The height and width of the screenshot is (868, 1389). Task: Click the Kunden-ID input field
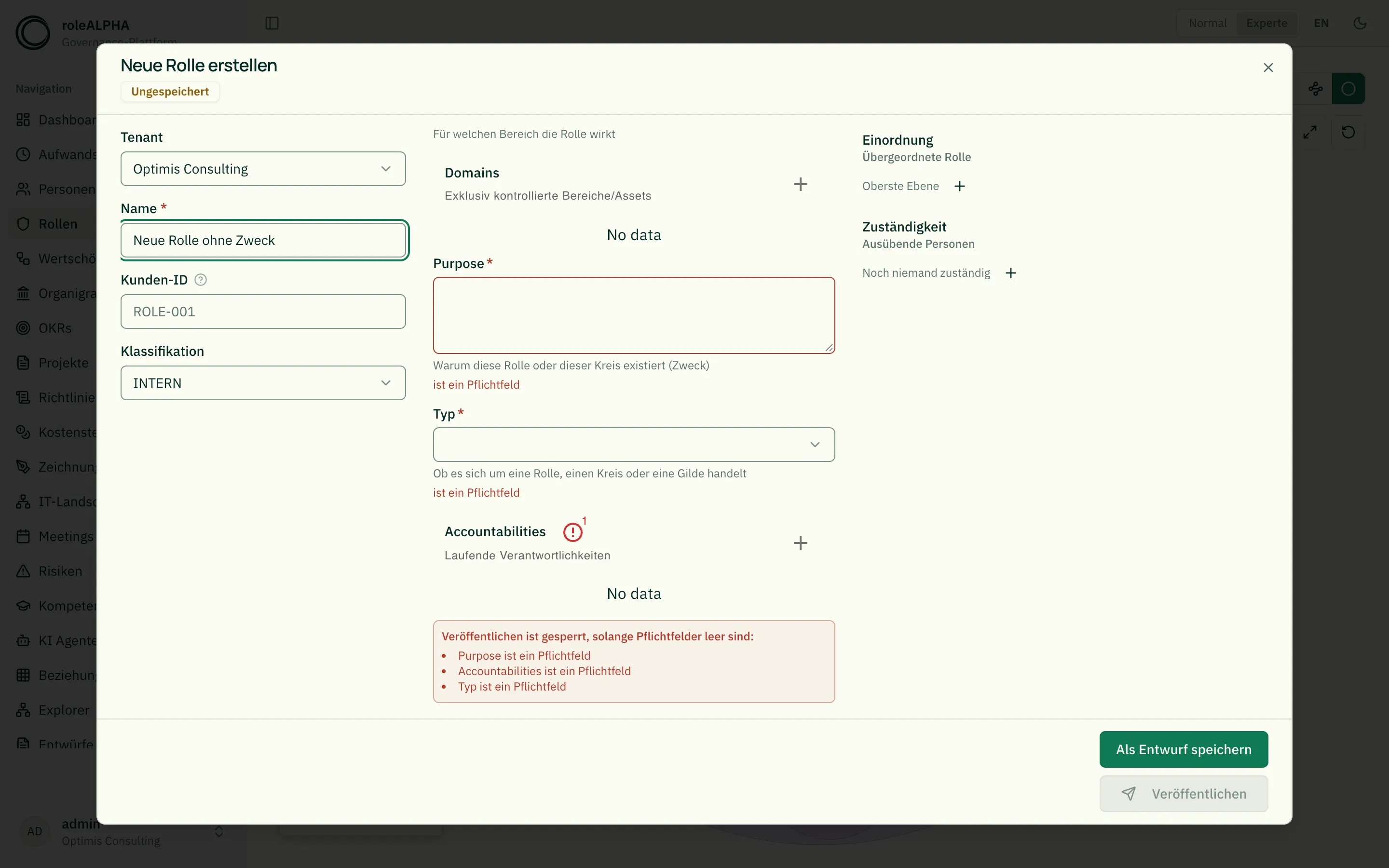coord(263,312)
